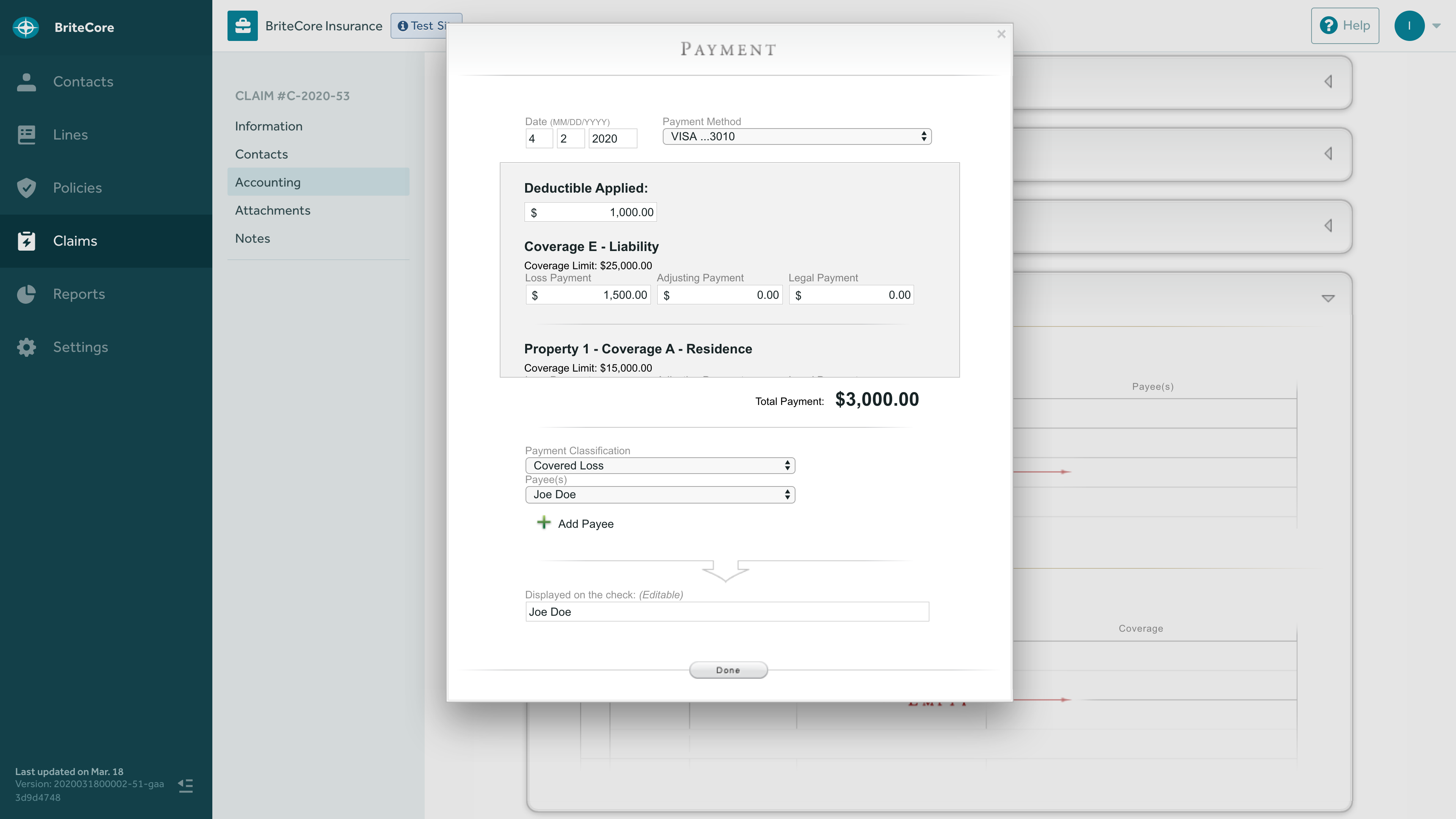Viewport: 1456px width, 819px height.
Task: Click Coverage Limit: $25,000.00 text
Action: pos(588,266)
